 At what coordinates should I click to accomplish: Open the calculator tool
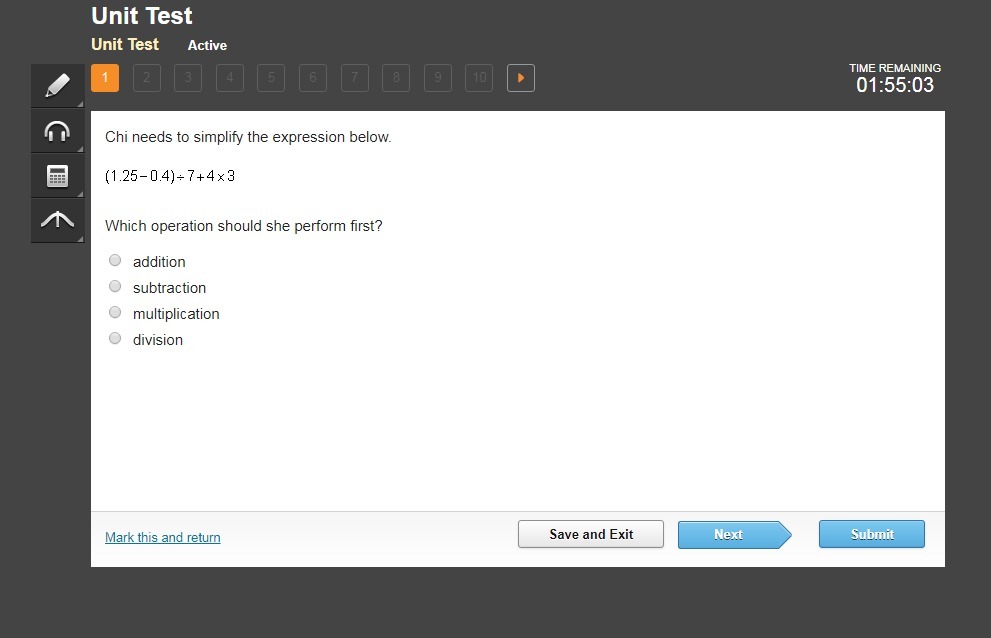57,176
